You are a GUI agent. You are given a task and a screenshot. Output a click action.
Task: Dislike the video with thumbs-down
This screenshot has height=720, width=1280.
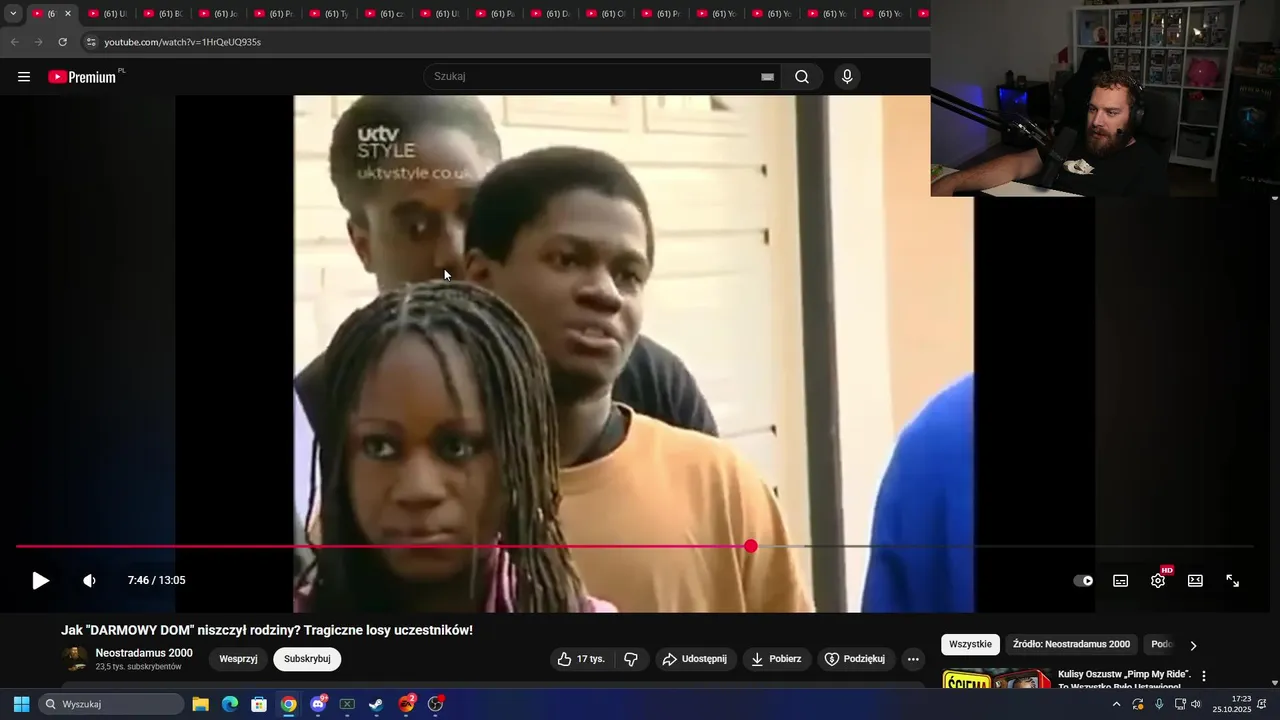point(630,659)
